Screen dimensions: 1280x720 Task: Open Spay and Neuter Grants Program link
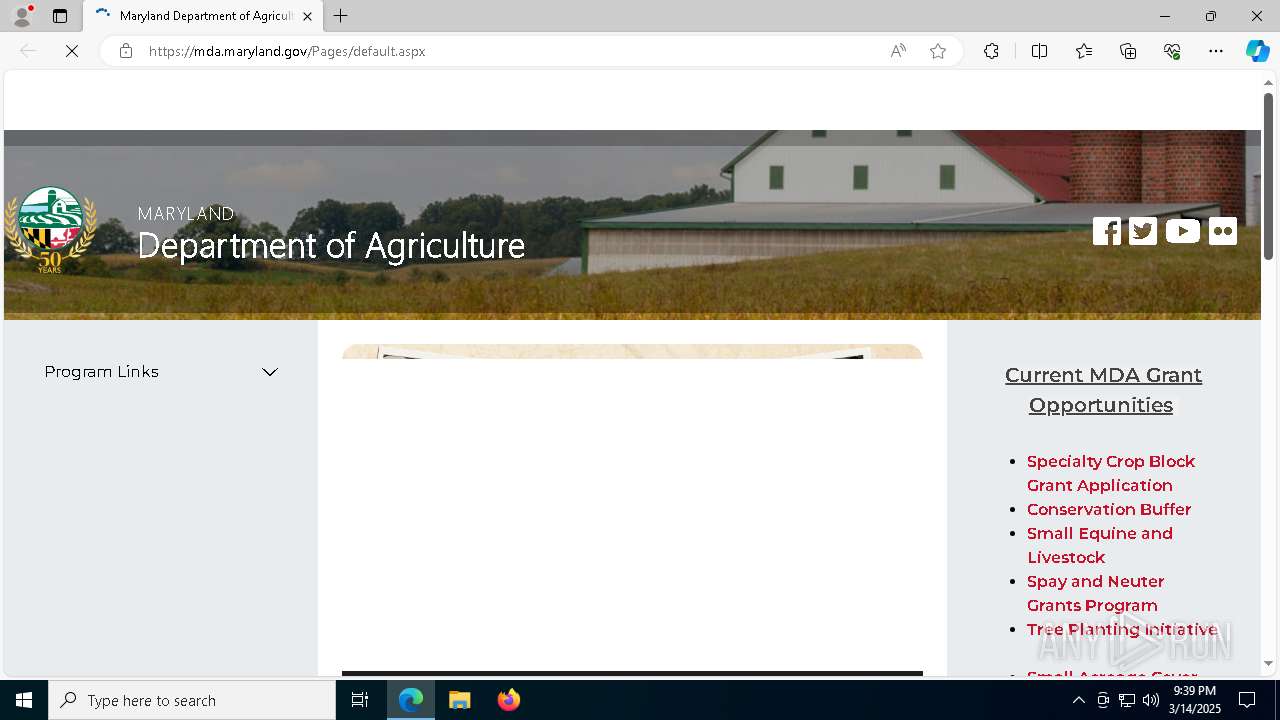point(1095,593)
